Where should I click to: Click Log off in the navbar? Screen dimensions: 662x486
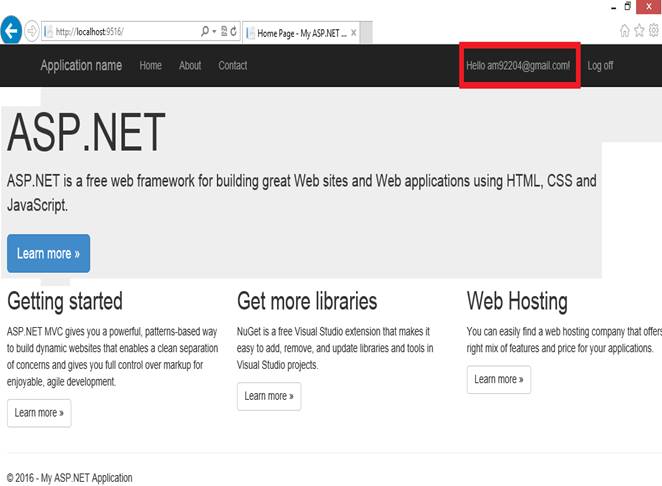pyautogui.click(x=600, y=65)
